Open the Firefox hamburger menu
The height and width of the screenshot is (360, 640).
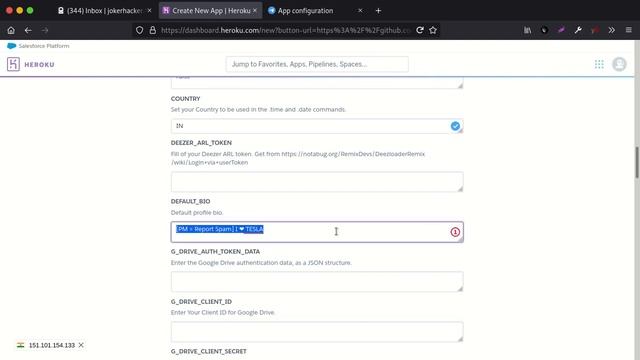click(629, 30)
